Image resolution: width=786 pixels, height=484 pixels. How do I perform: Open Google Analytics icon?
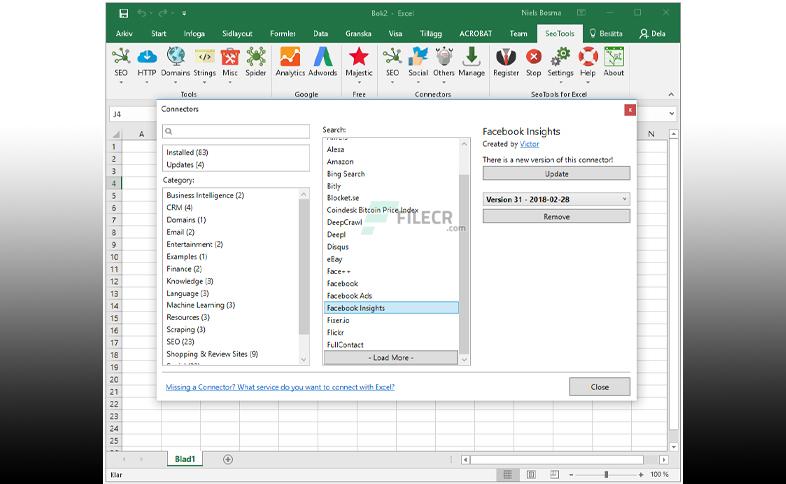(x=290, y=57)
